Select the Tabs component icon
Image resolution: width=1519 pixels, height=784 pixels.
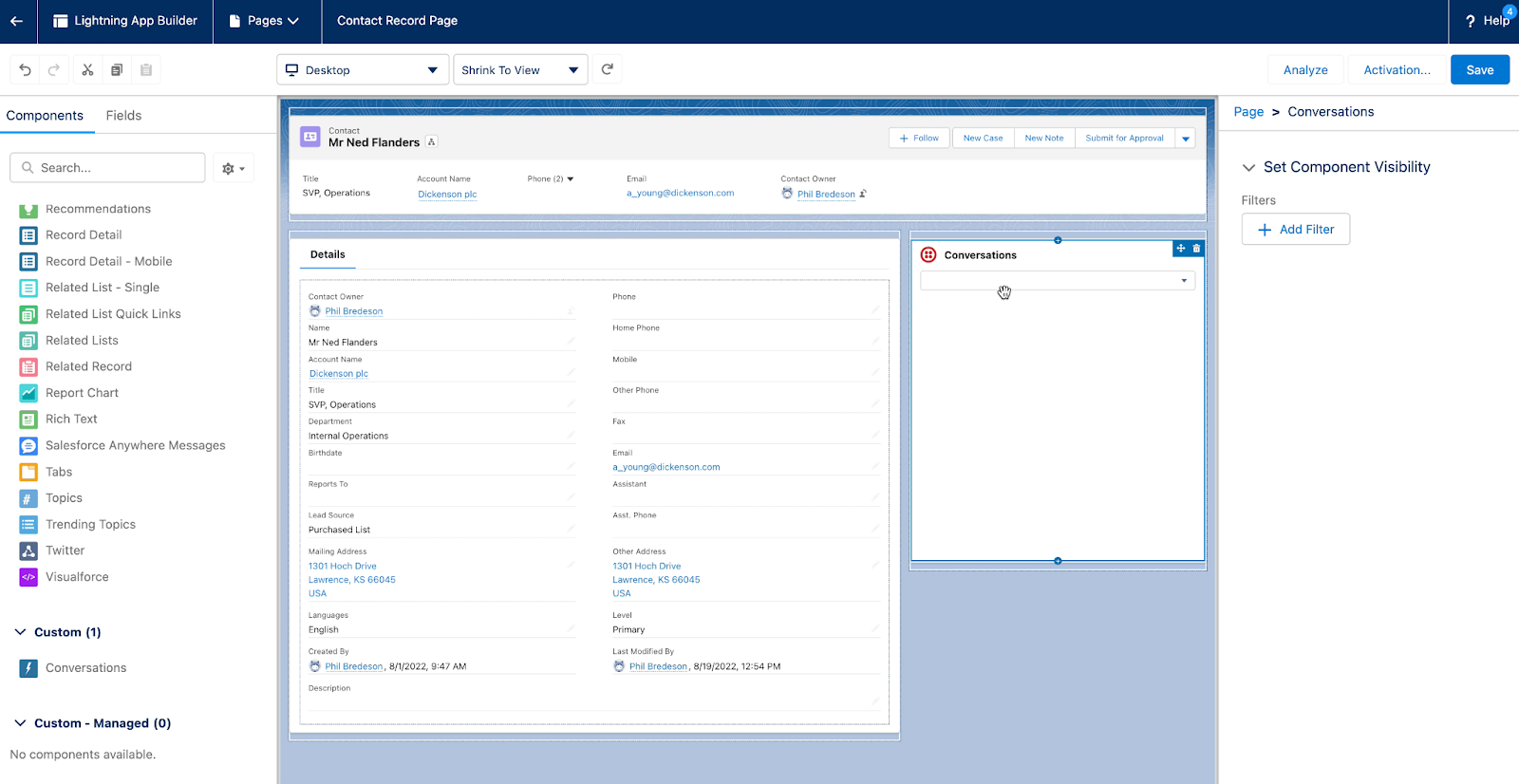point(28,472)
